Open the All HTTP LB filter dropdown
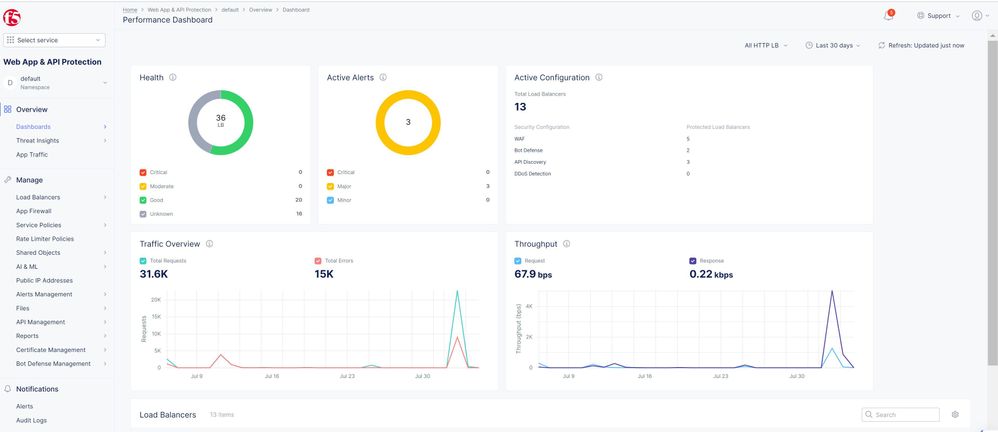This screenshot has height=432, width=998. (x=766, y=45)
